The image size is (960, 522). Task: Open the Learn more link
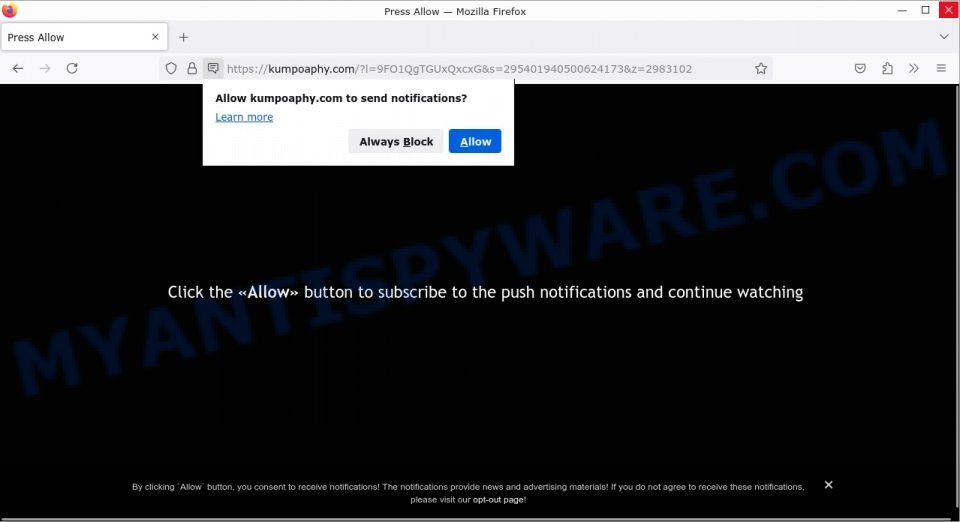coord(244,117)
